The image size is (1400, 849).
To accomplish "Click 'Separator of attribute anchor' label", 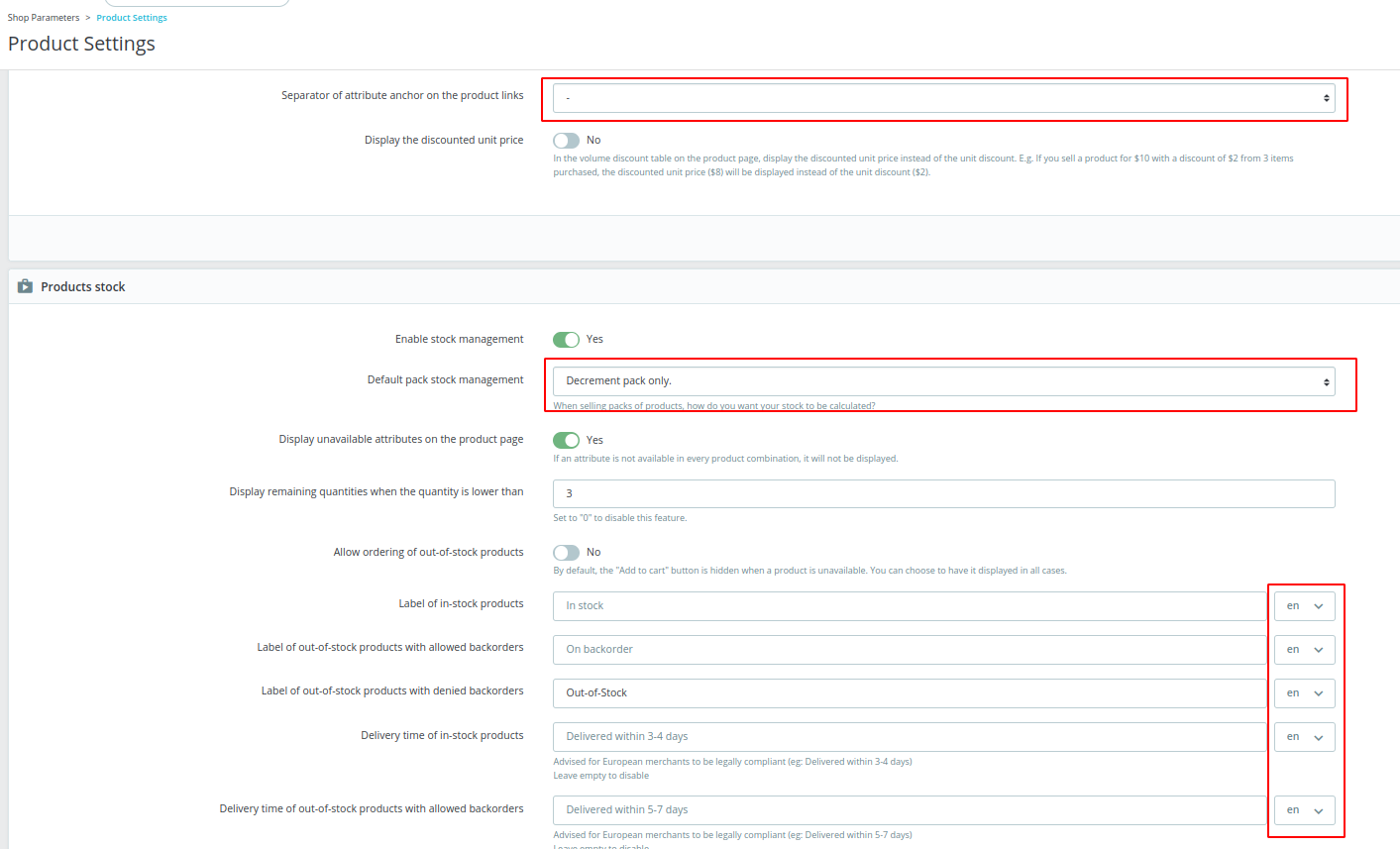I will pos(402,95).
